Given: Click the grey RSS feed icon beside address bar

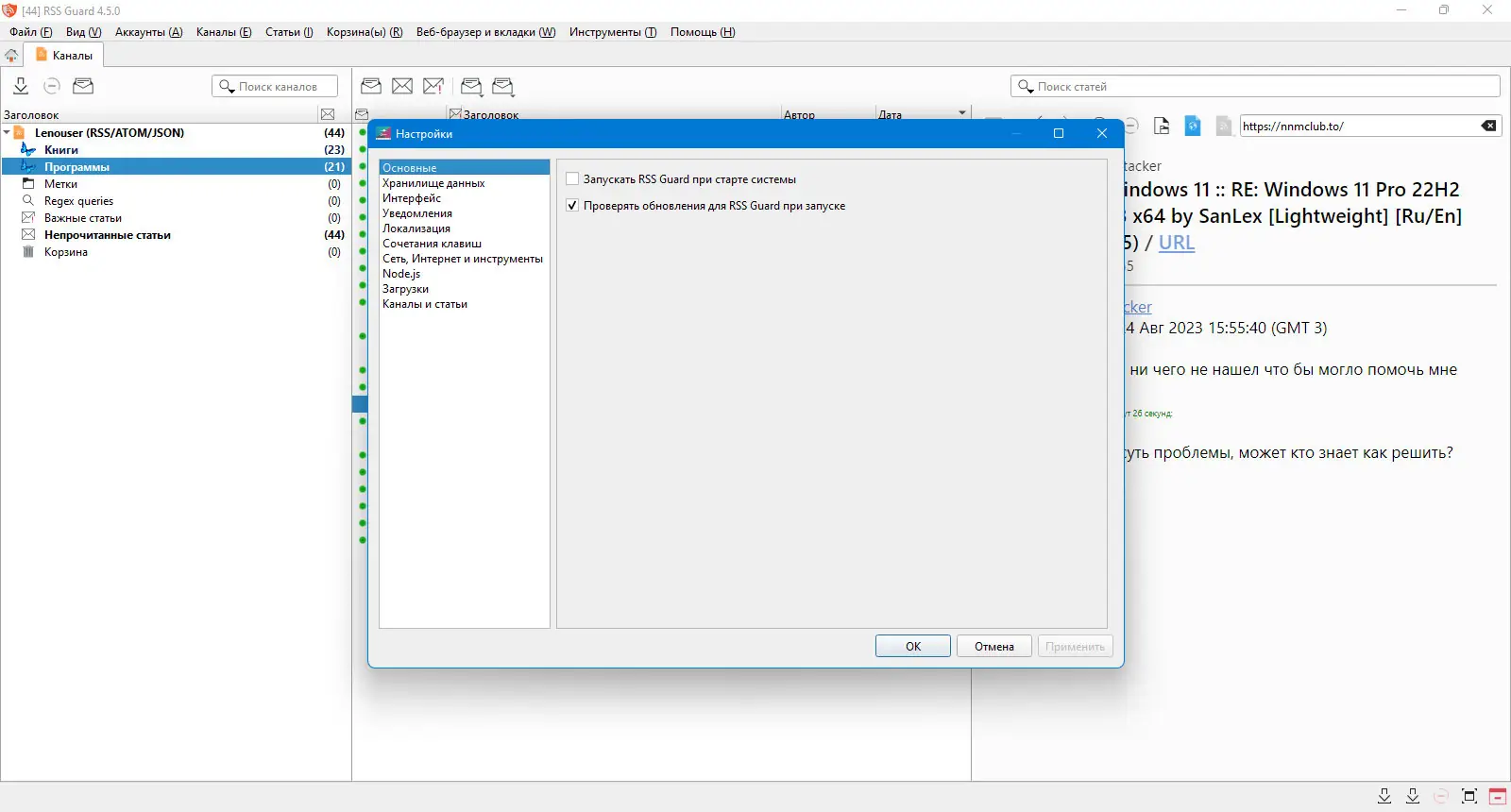Looking at the screenshot, I should pos(1224,126).
